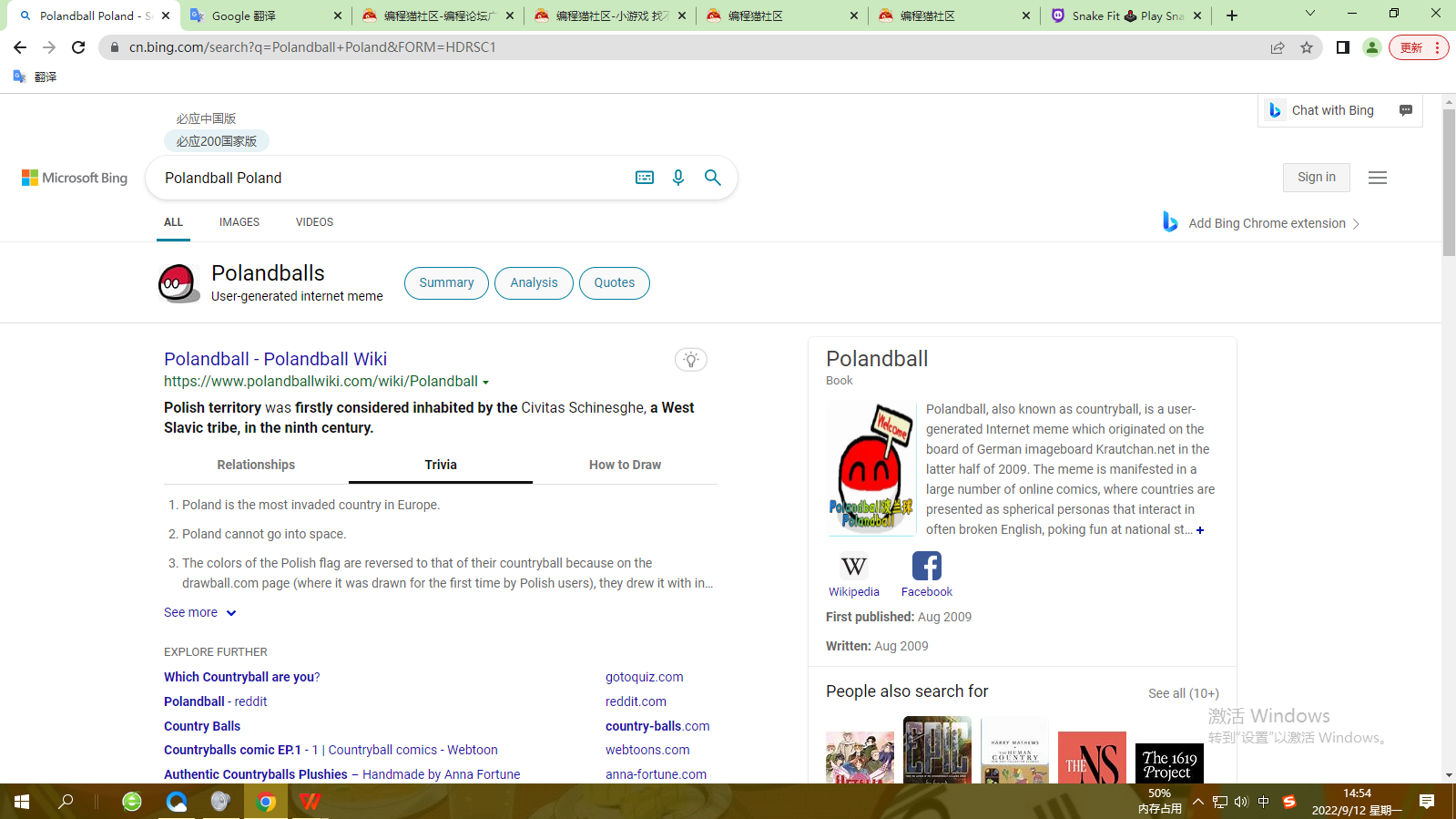Screen dimensions: 1456x819
Task: Switch to the 必应中国版 option
Action: pos(206,118)
